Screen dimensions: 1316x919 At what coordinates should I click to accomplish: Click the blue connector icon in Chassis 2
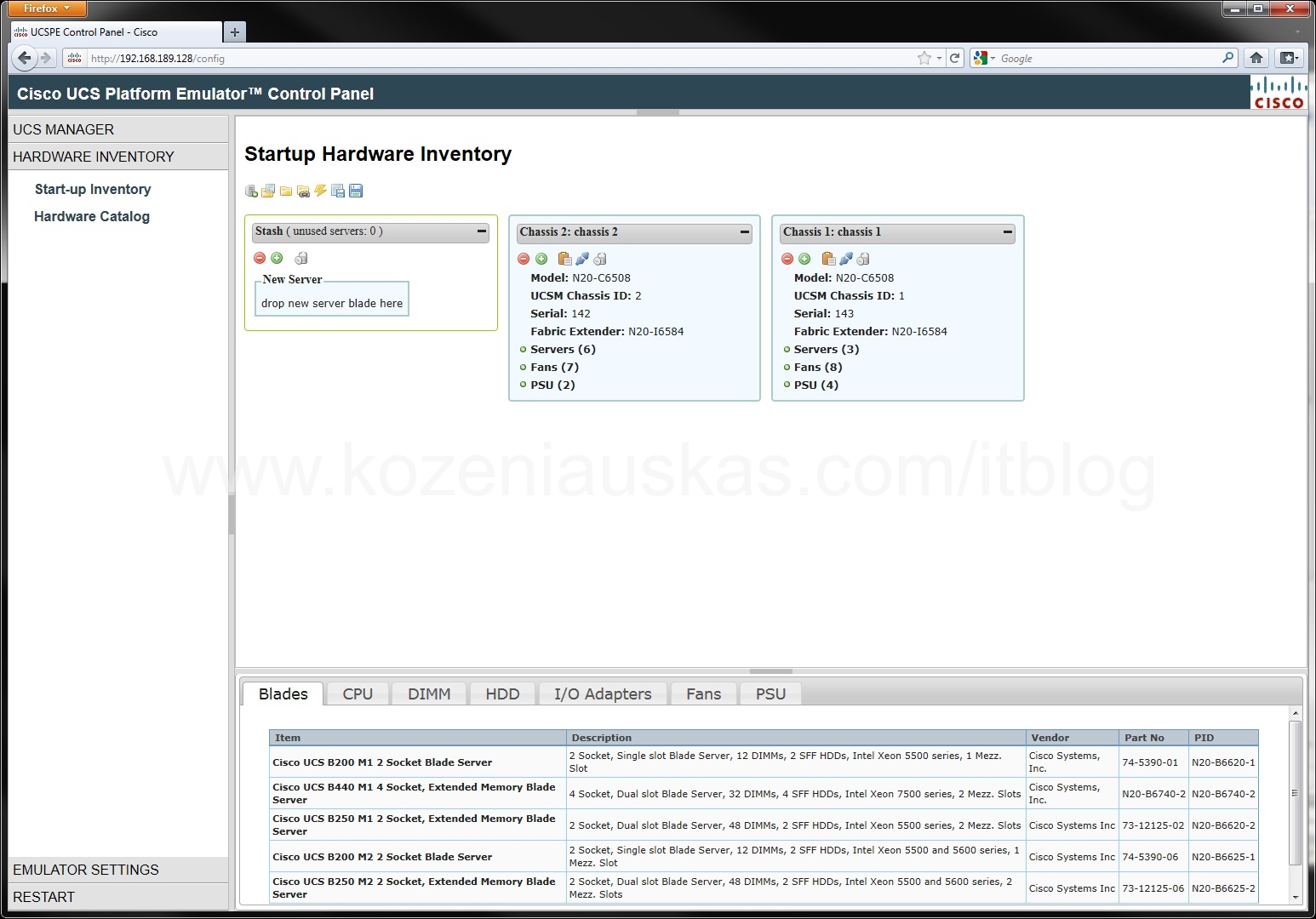(x=582, y=259)
